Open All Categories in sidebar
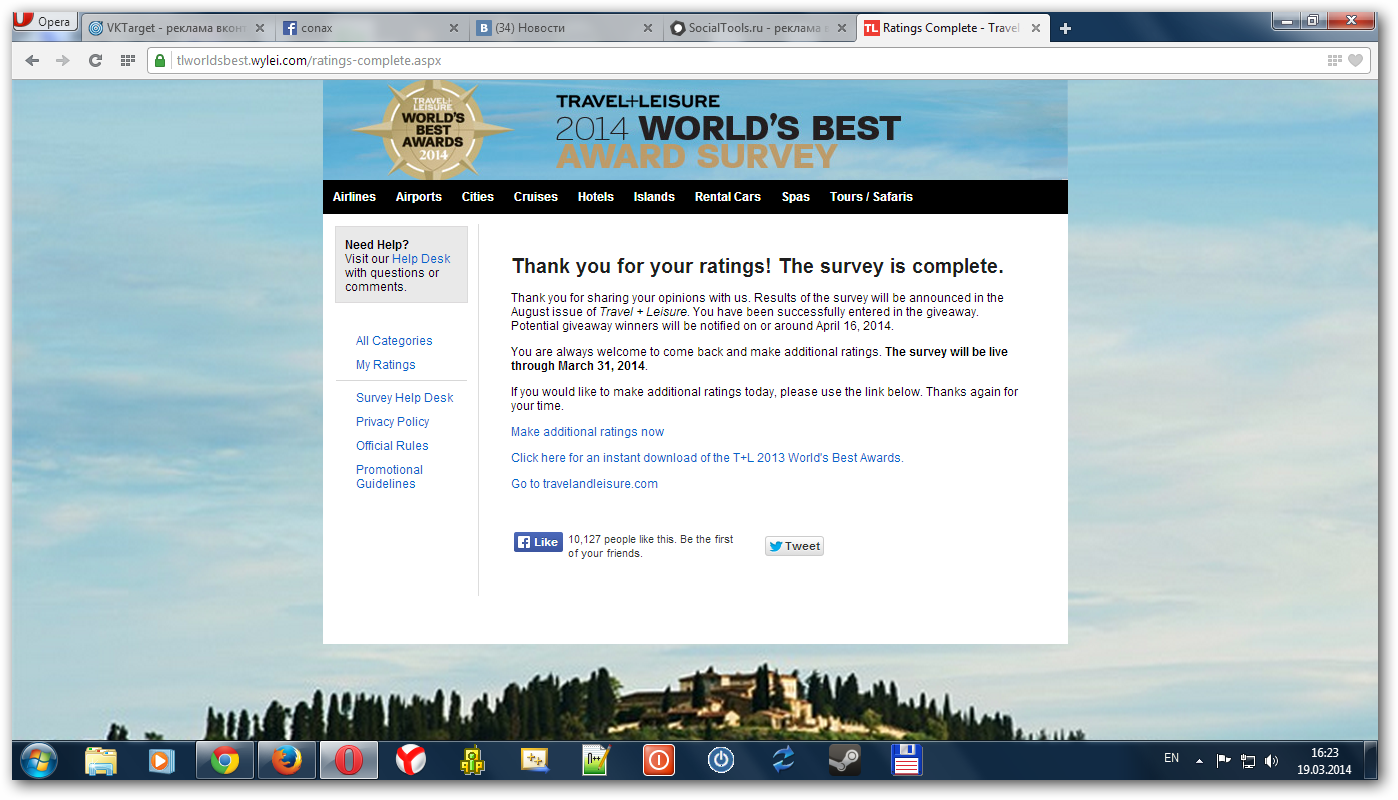The width and height of the screenshot is (1398, 800). tap(394, 341)
